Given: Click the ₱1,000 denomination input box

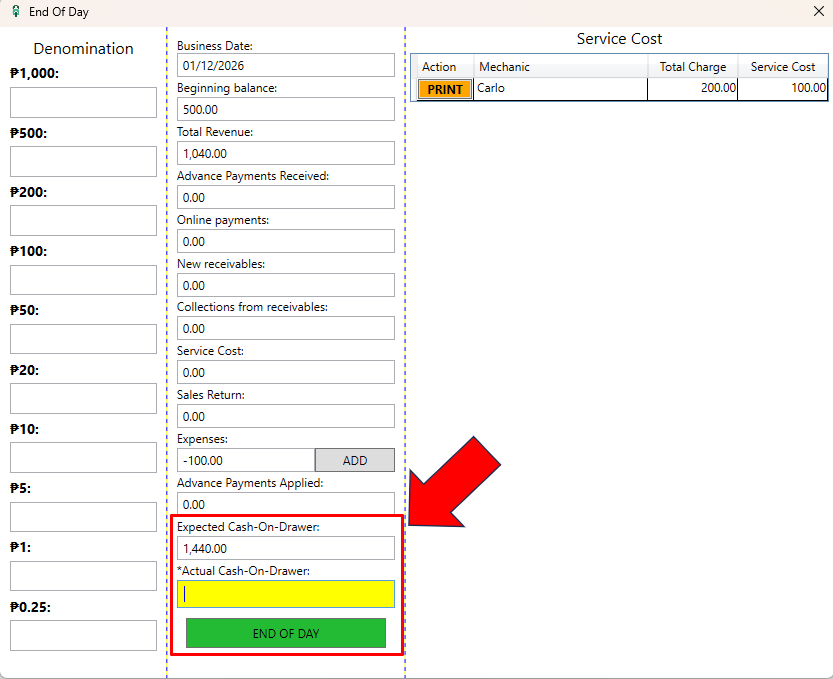Looking at the screenshot, I should [83, 102].
